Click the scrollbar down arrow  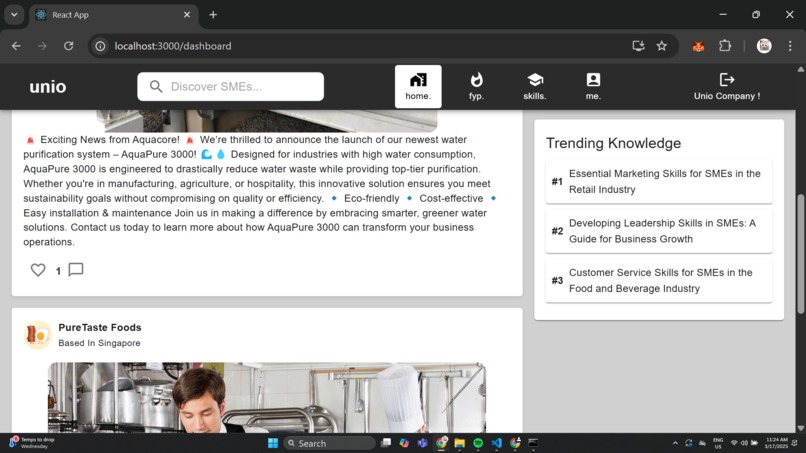(800, 428)
